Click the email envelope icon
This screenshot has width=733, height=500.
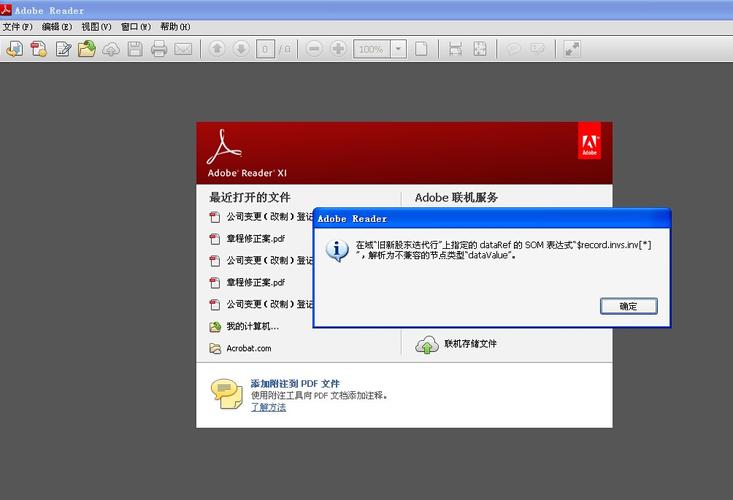(183, 49)
